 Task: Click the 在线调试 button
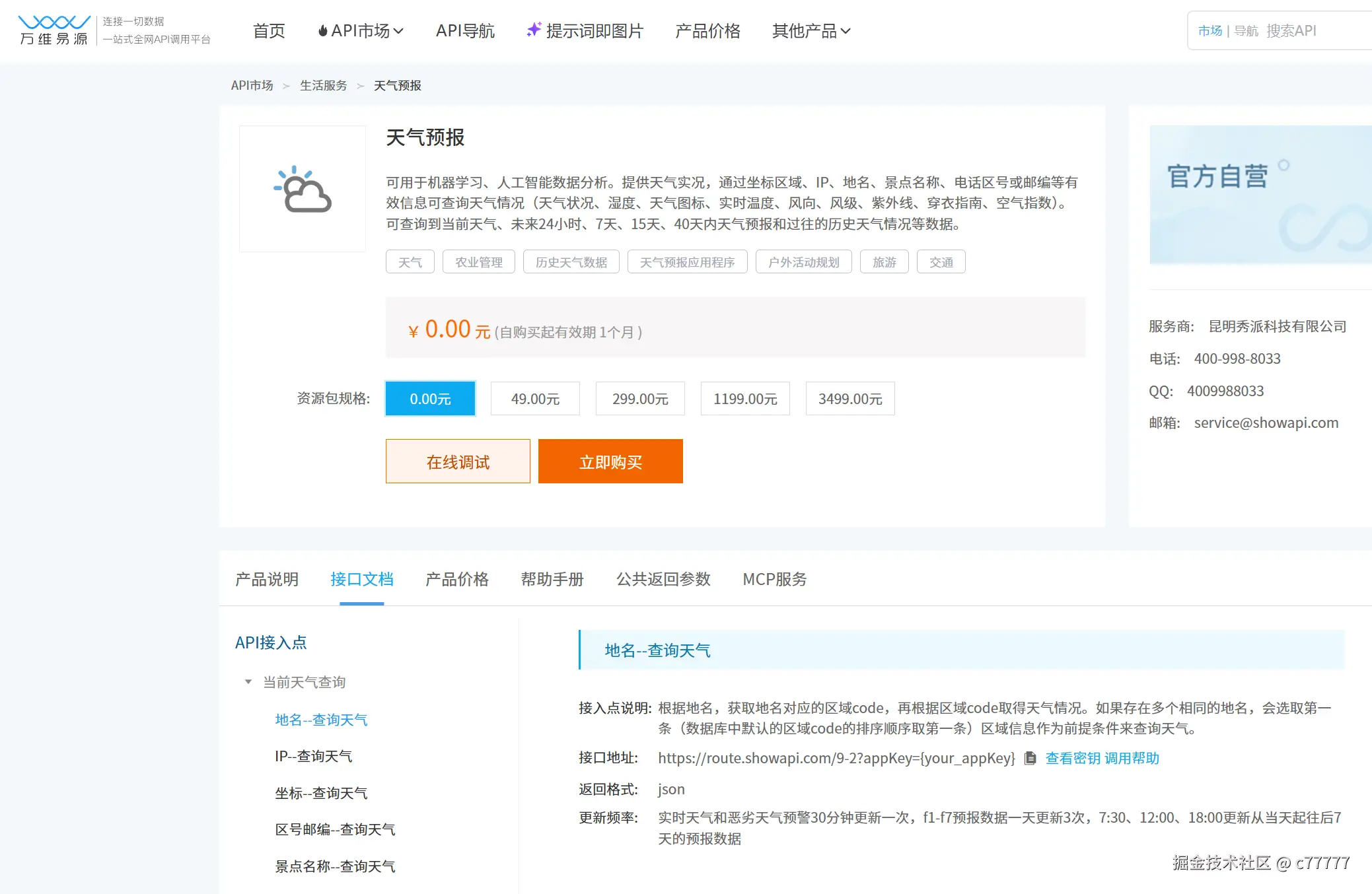tap(458, 462)
